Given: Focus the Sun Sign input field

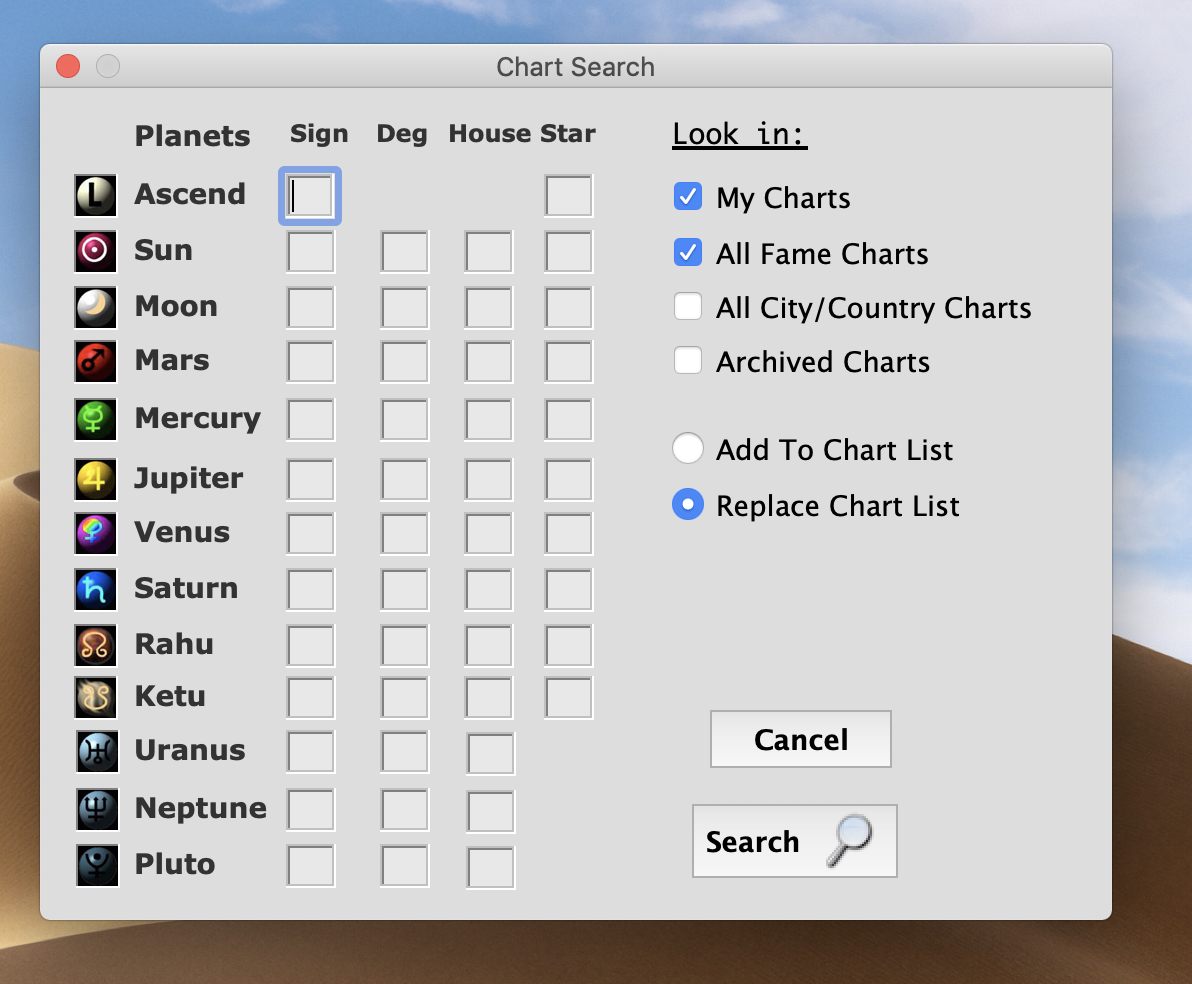Looking at the screenshot, I should 311,252.
